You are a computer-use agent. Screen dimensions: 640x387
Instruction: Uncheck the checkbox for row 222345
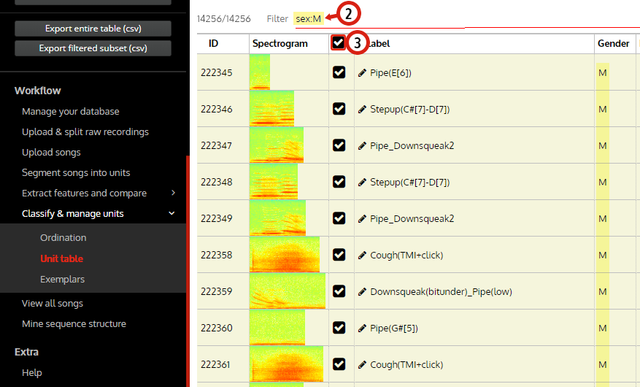339,72
